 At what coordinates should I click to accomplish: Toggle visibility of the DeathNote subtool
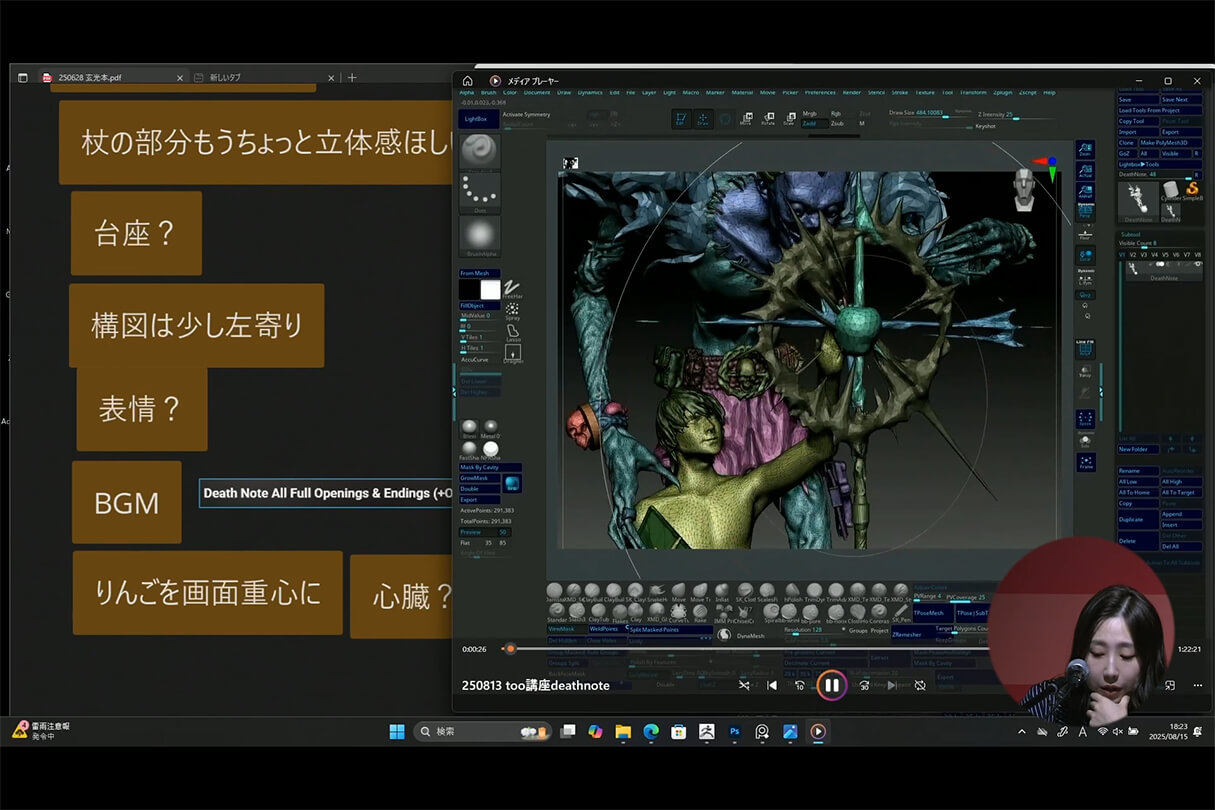[x=1197, y=263]
